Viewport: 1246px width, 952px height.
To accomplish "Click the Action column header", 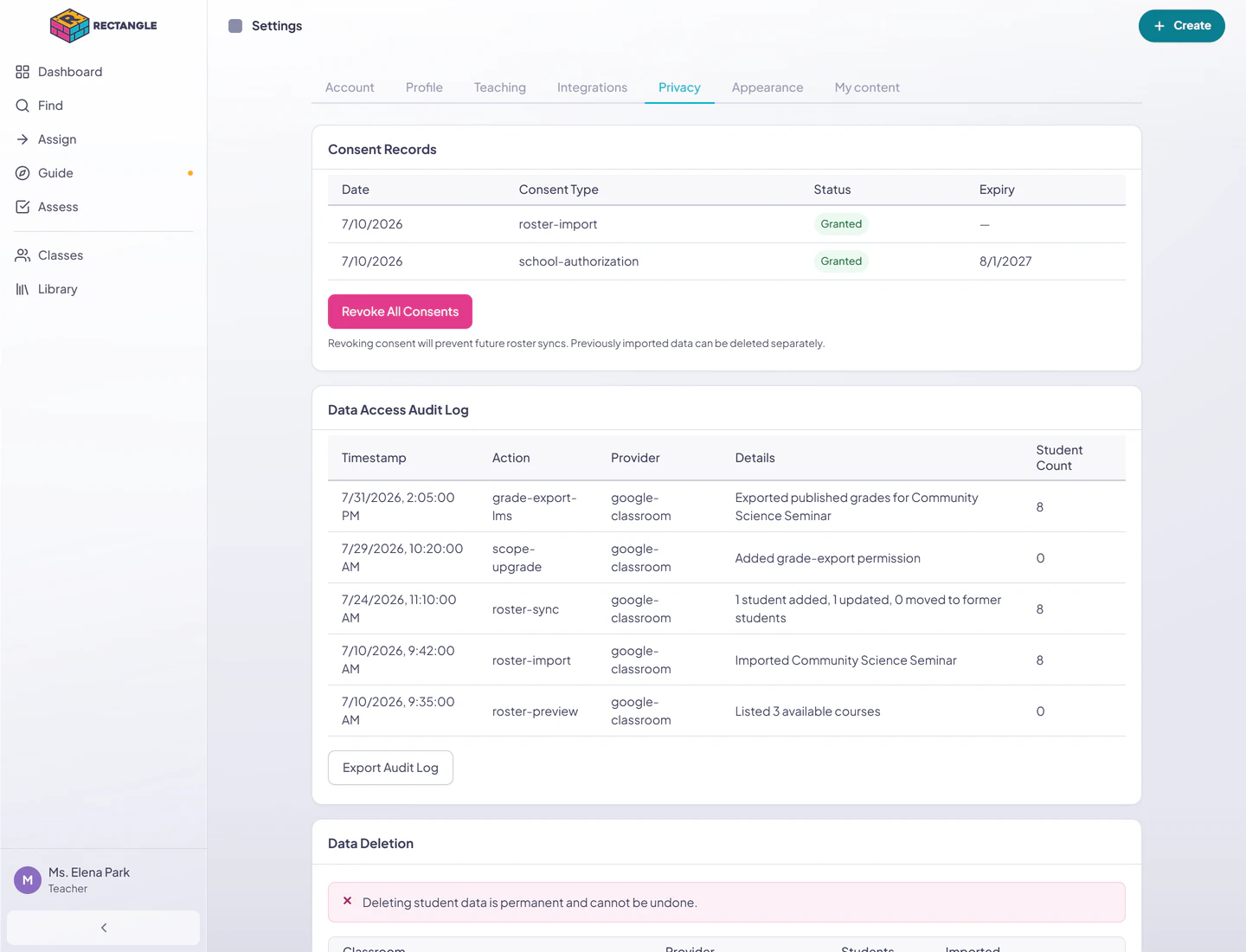I will tap(511, 458).
